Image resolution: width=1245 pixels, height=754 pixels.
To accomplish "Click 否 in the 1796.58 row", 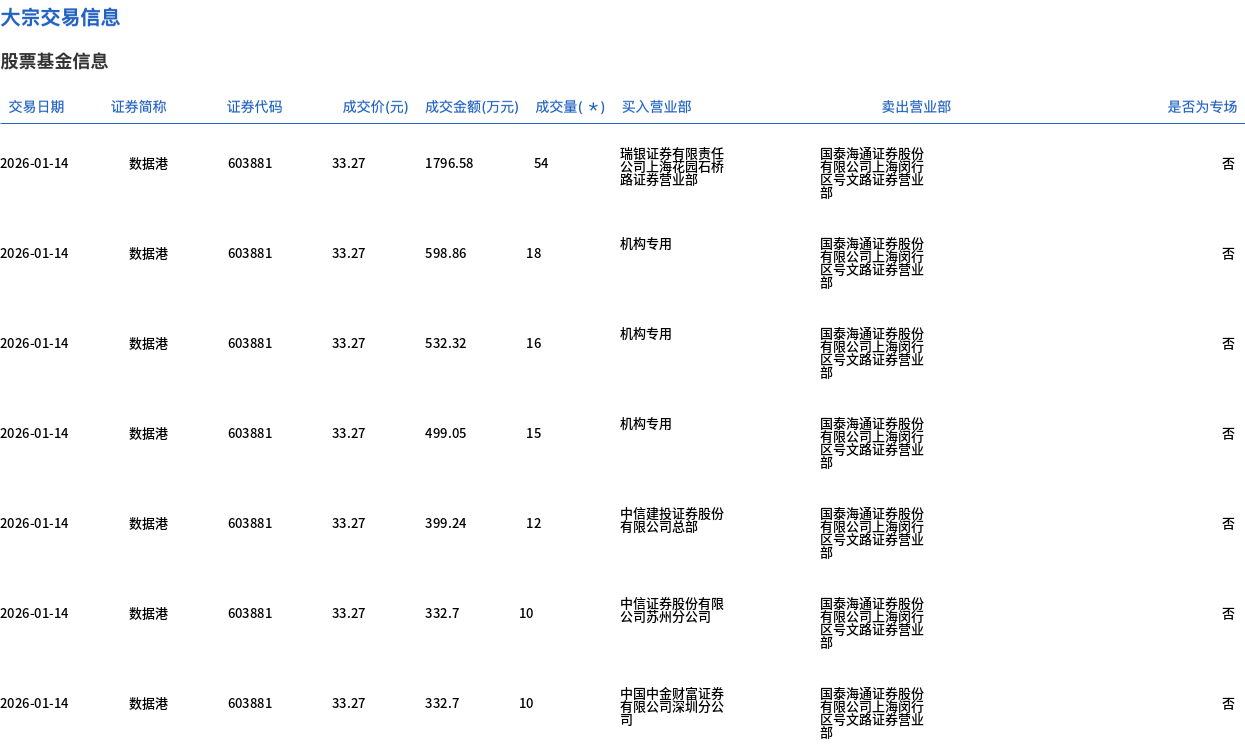I will point(1228,163).
